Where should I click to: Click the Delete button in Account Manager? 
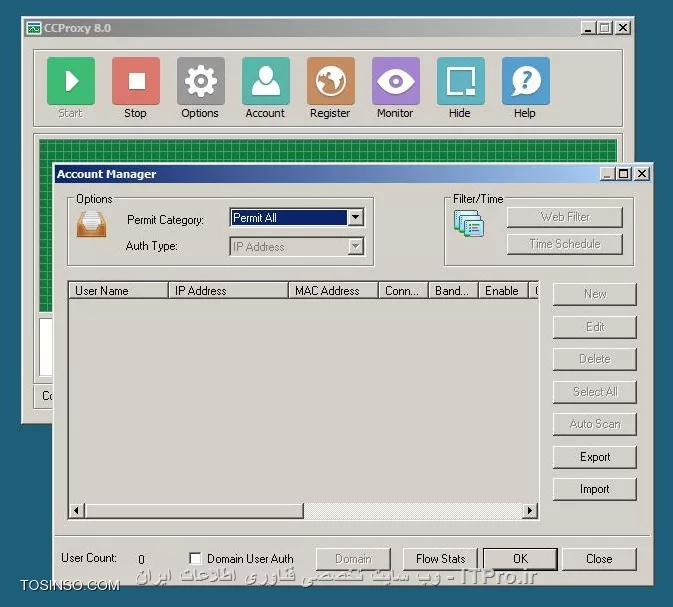click(594, 359)
